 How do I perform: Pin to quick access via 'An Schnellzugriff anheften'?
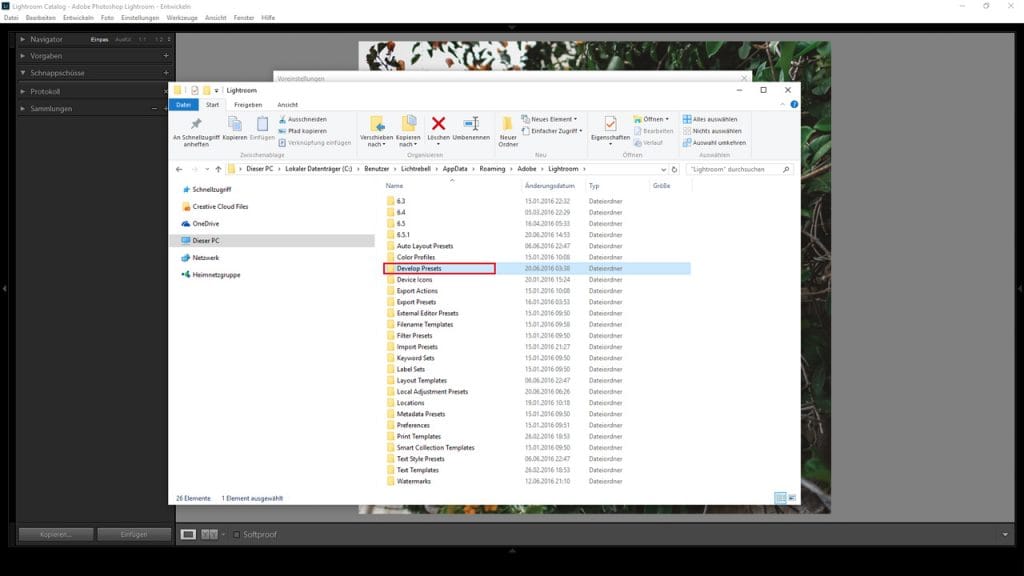(196, 131)
